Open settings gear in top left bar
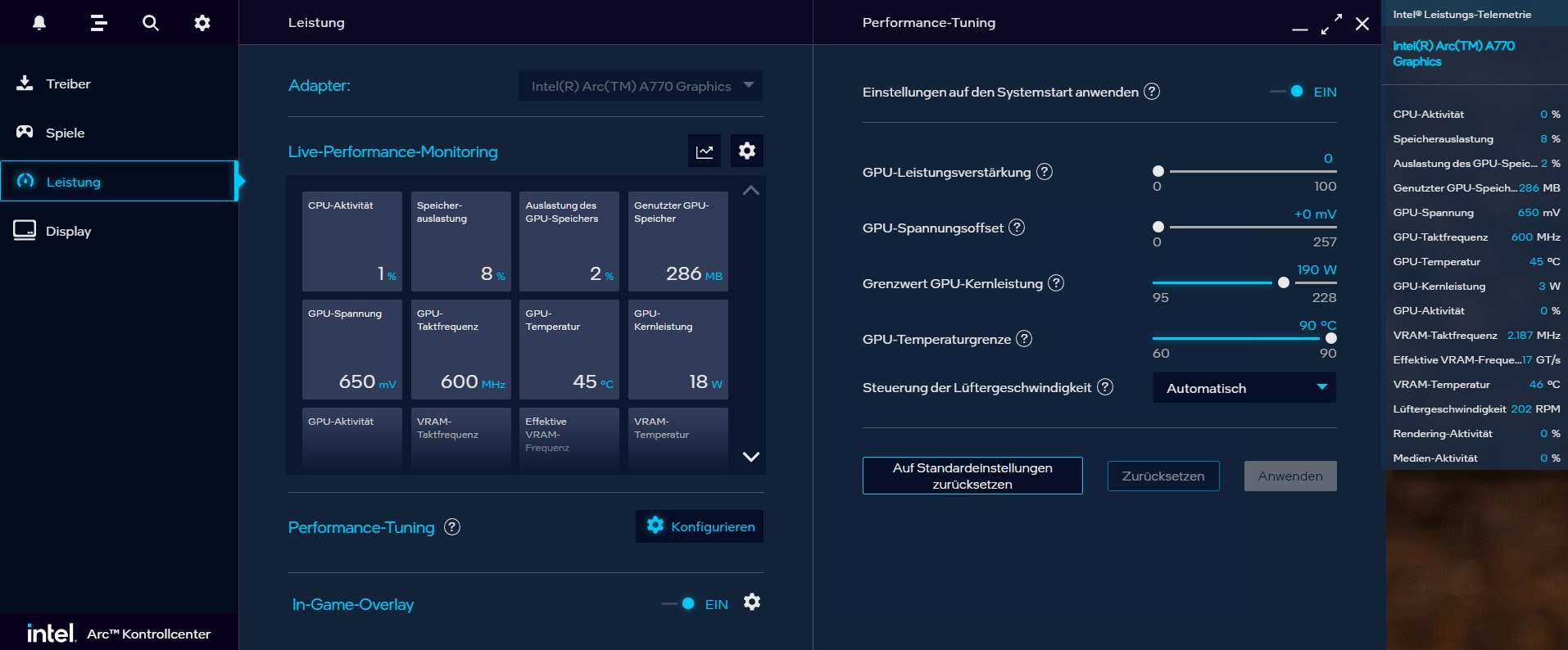Viewport: 1568px width, 650px height. (x=202, y=23)
